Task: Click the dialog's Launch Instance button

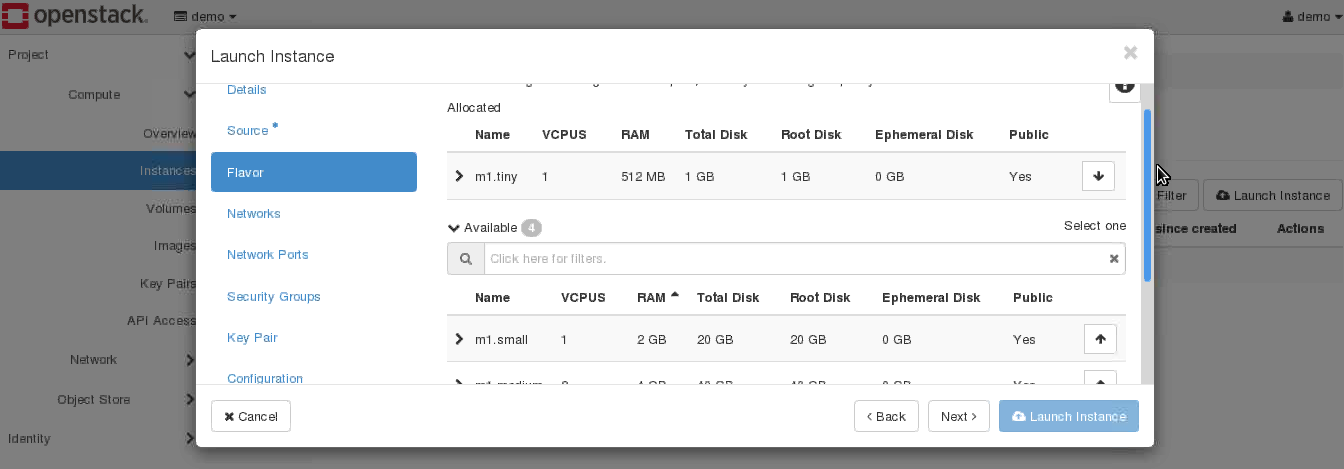Action: [x=1069, y=416]
